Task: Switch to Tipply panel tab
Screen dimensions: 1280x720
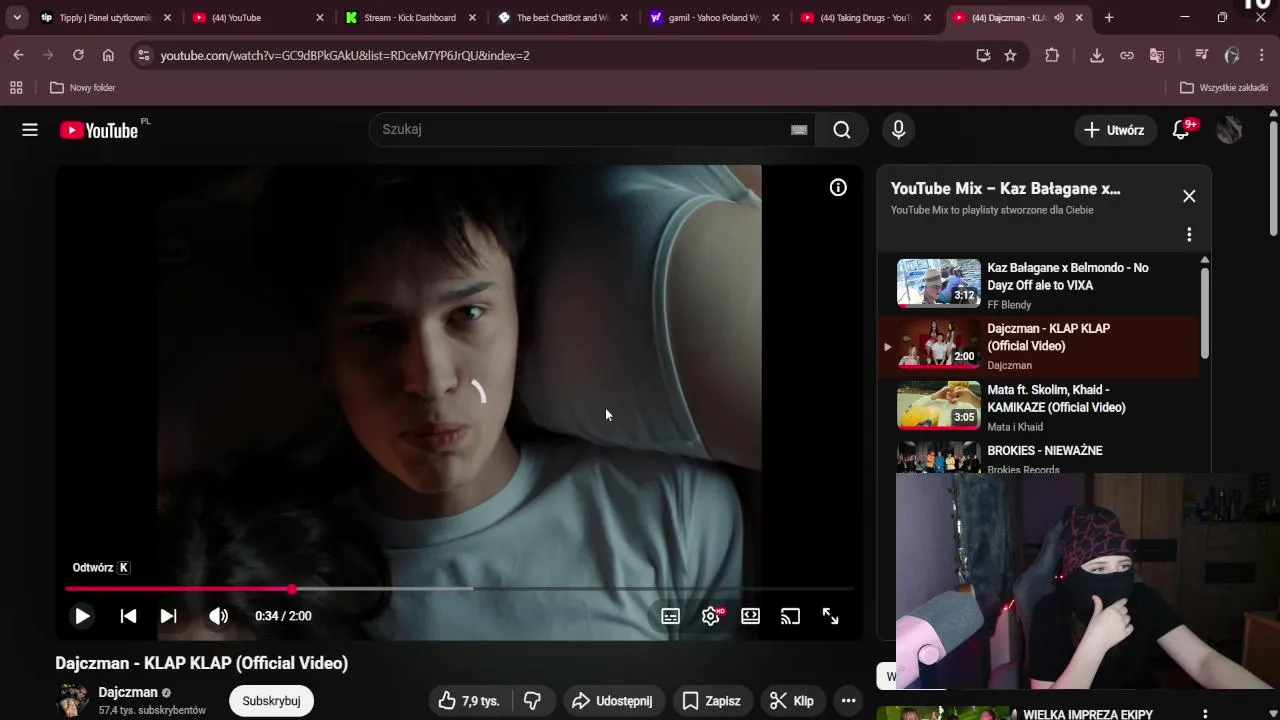Action: [x=105, y=18]
